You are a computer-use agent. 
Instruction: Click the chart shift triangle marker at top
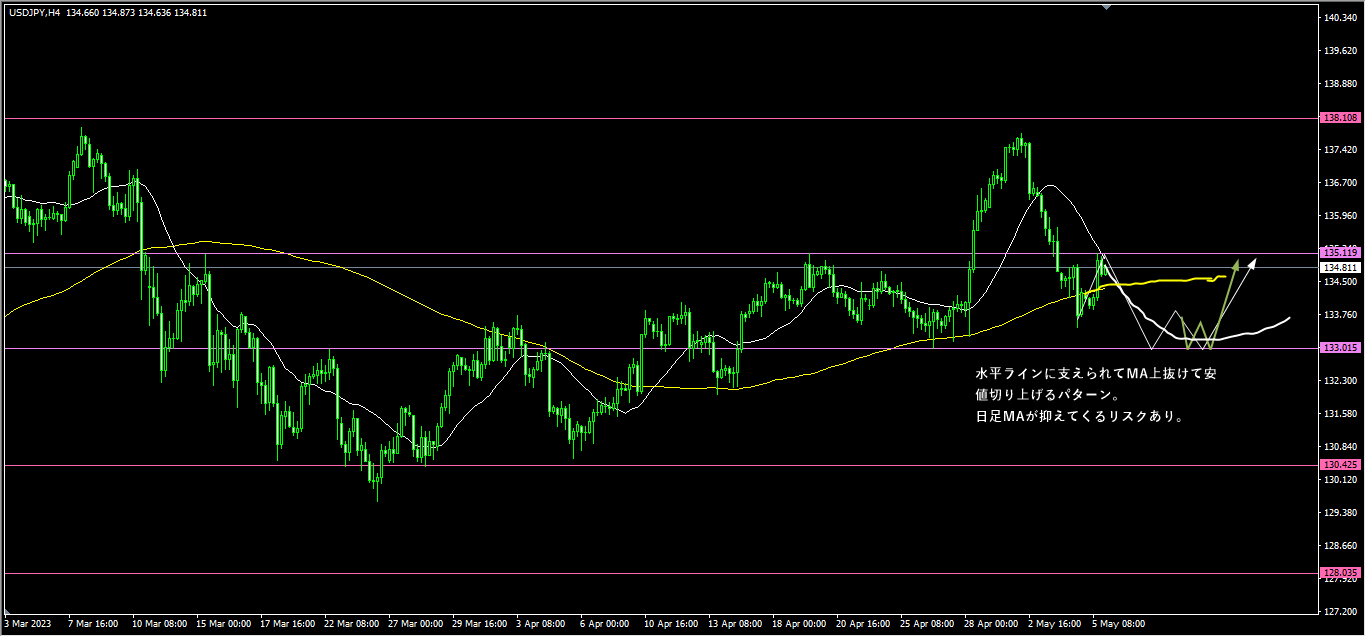pos(1106,6)
